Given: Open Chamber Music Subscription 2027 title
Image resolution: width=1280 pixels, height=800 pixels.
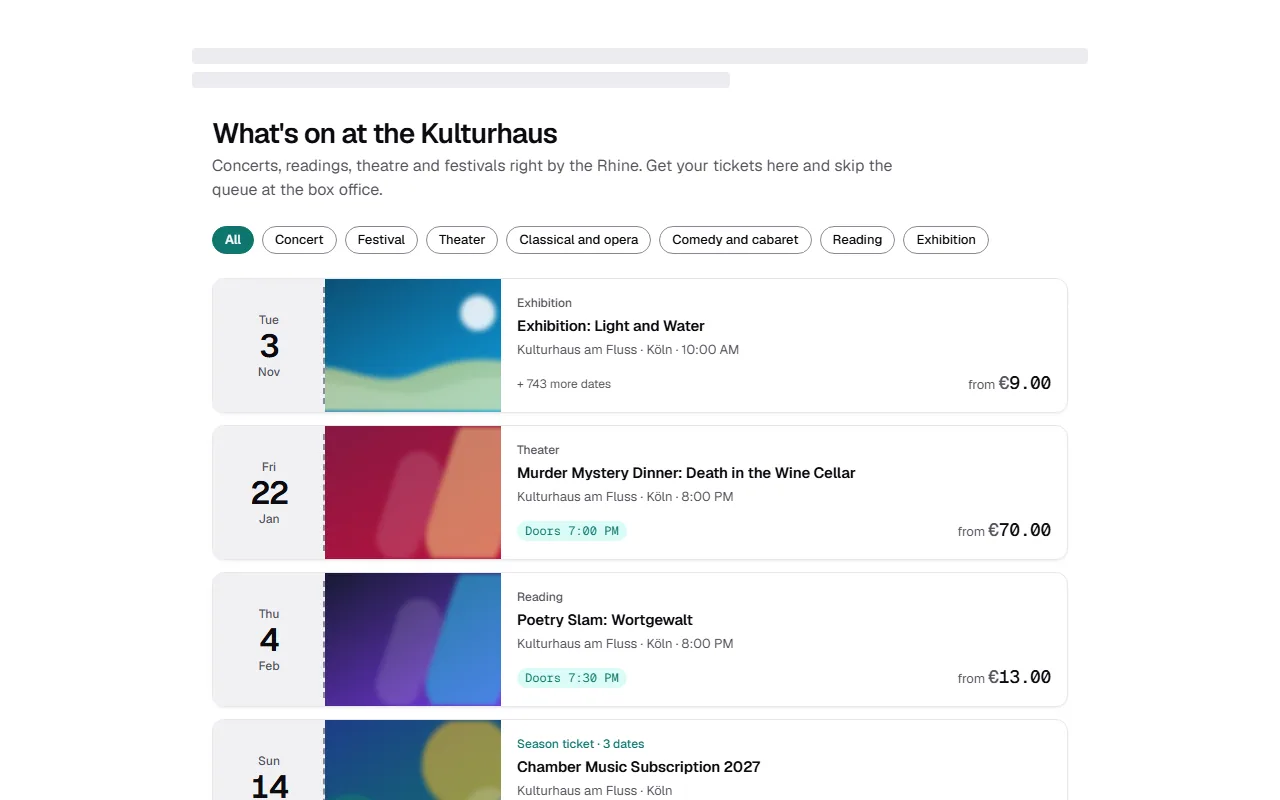Looking at the screenshot, I should 639,767.
